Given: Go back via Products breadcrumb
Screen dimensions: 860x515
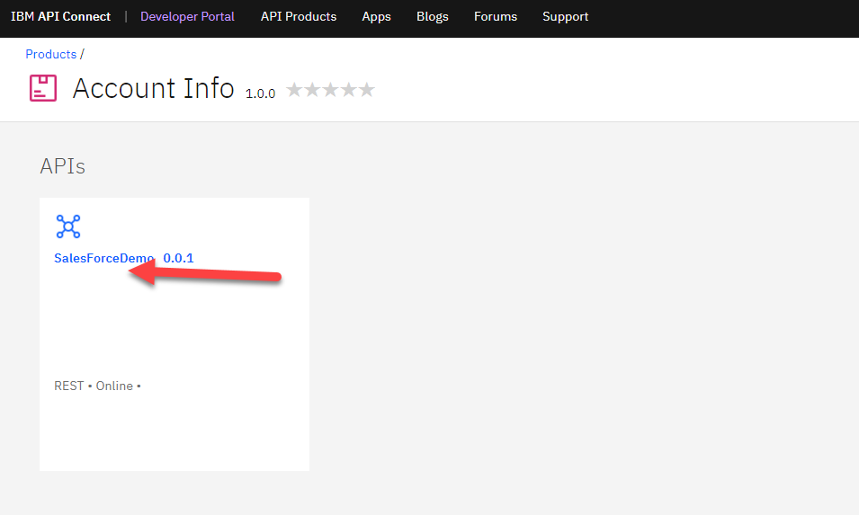Looking at the screenshot, I should [51, 54].
